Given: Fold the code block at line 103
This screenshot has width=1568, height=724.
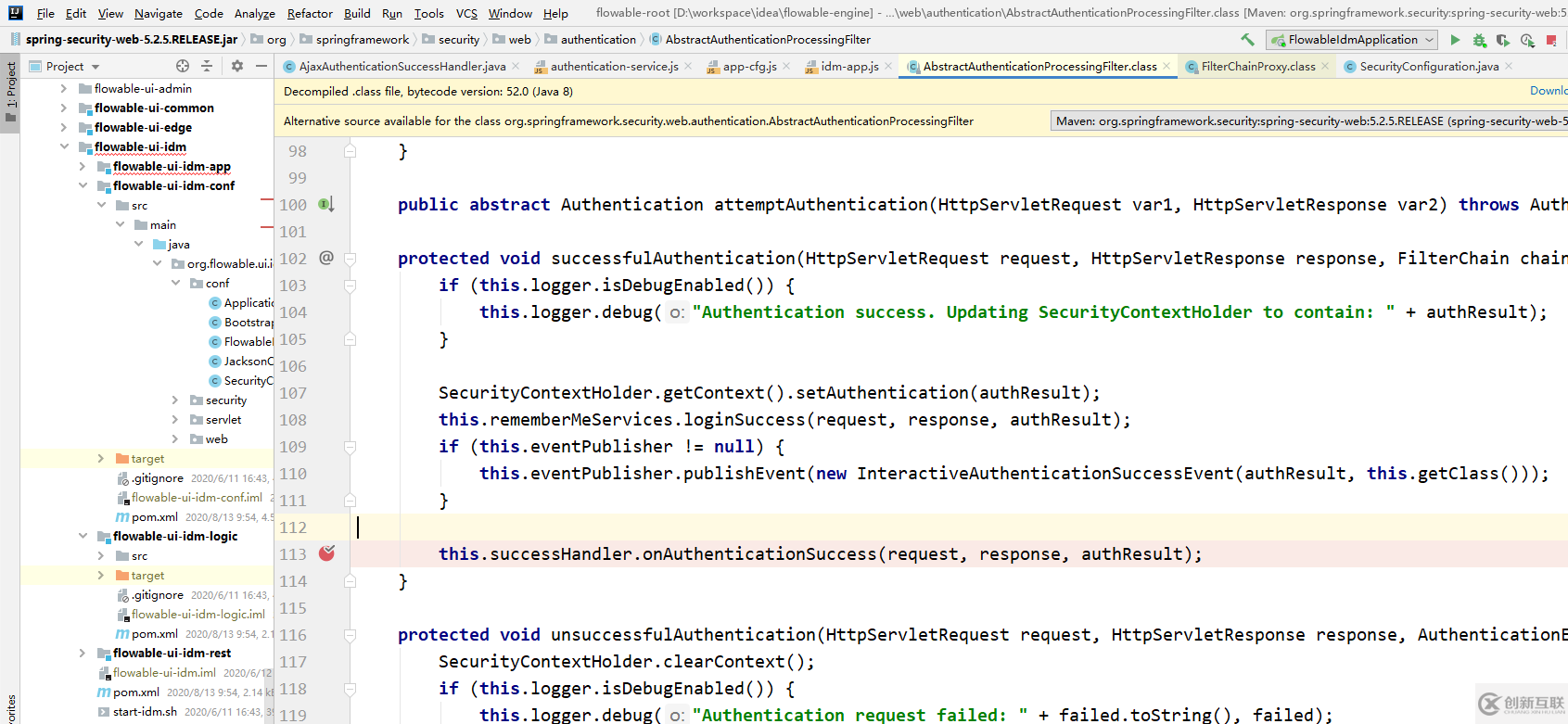Looking at the screenshot, I should click(351, 286).
